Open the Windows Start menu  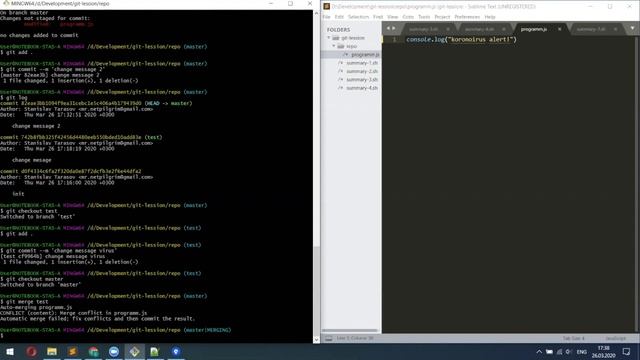(x=10, y=351)
